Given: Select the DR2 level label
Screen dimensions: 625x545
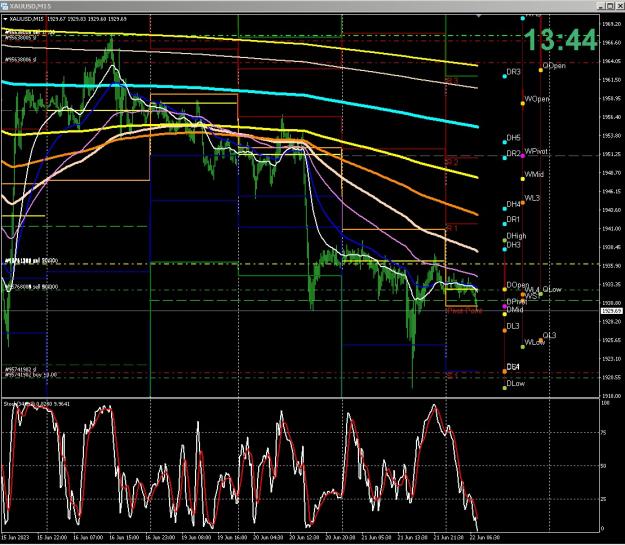Looking at the screenshot, I should [x=513, y=153].
